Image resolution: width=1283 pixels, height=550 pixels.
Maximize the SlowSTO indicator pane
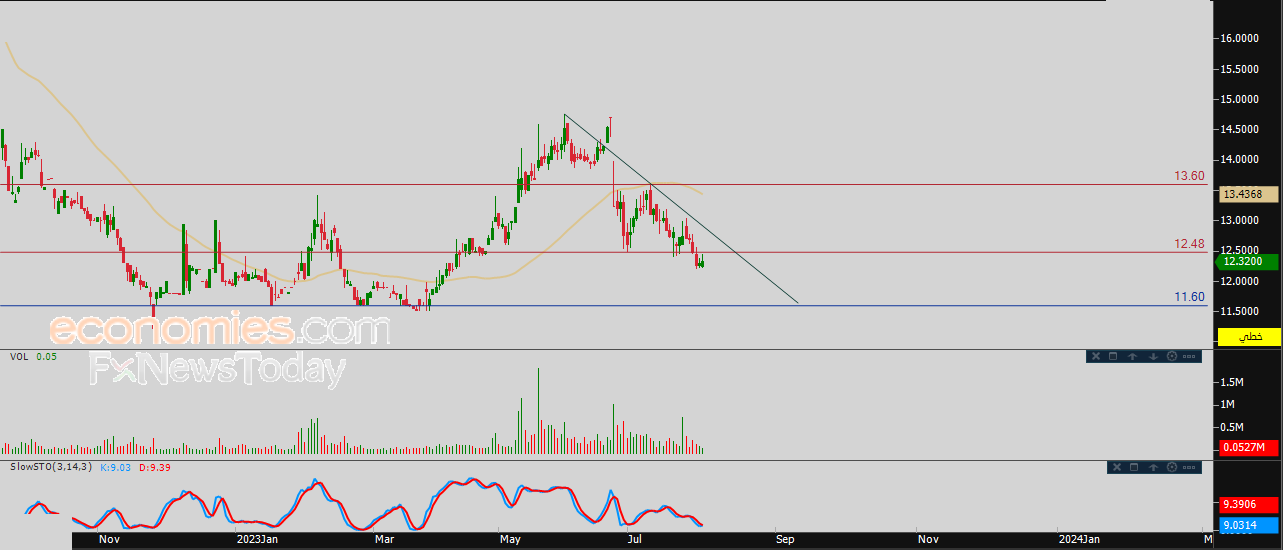(x=1134, y=467)
